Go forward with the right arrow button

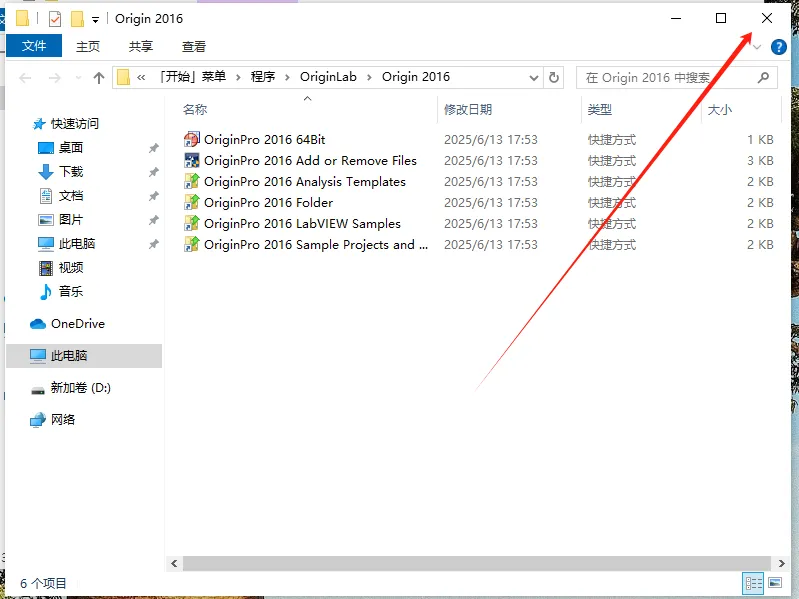55,77
